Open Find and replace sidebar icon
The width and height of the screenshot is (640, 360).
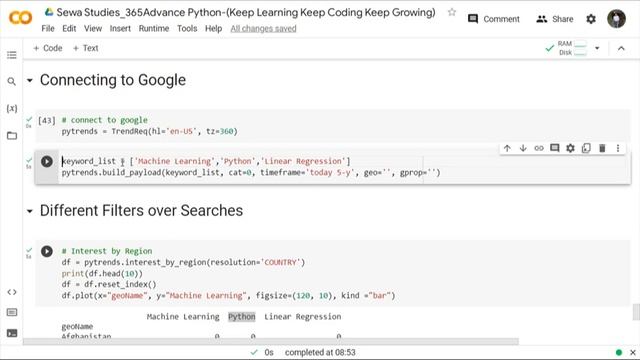pos(12,82)
